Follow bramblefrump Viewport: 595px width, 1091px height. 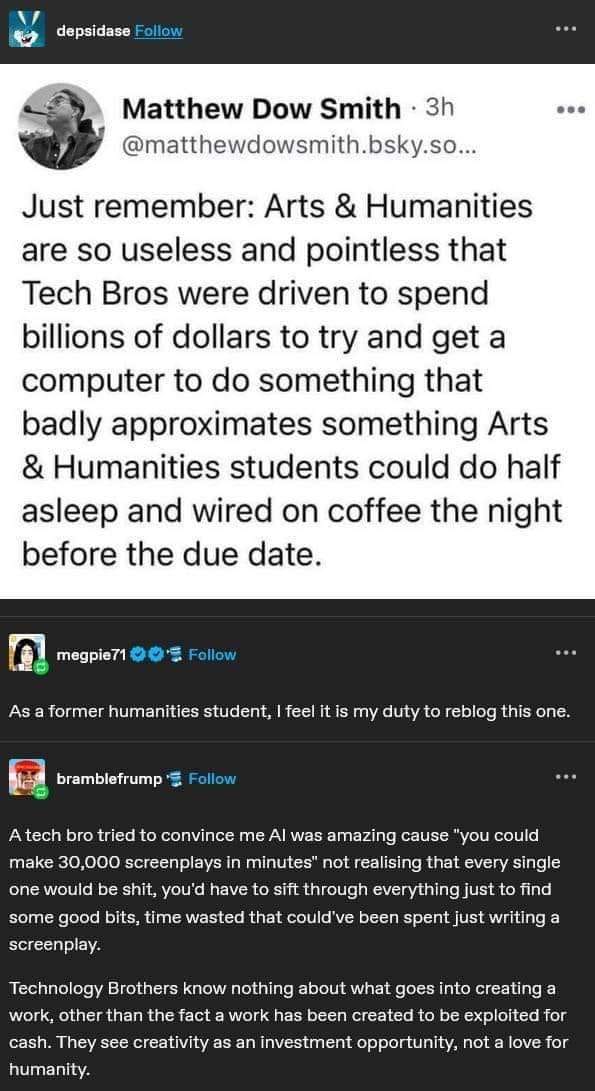tap(212, 779)
